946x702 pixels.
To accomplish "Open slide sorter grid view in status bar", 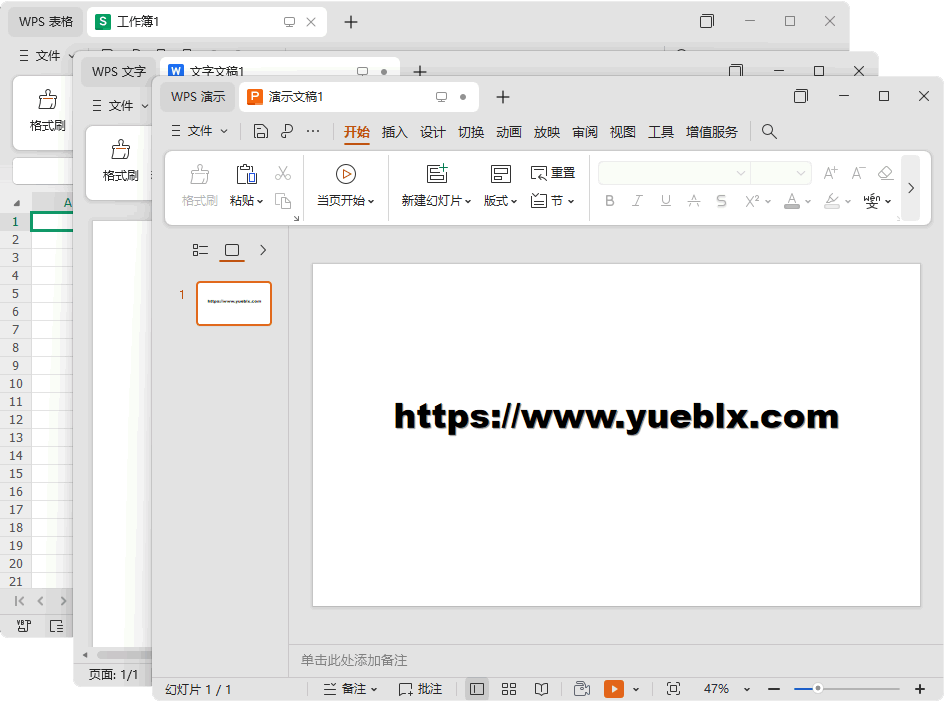I will 509,689.
